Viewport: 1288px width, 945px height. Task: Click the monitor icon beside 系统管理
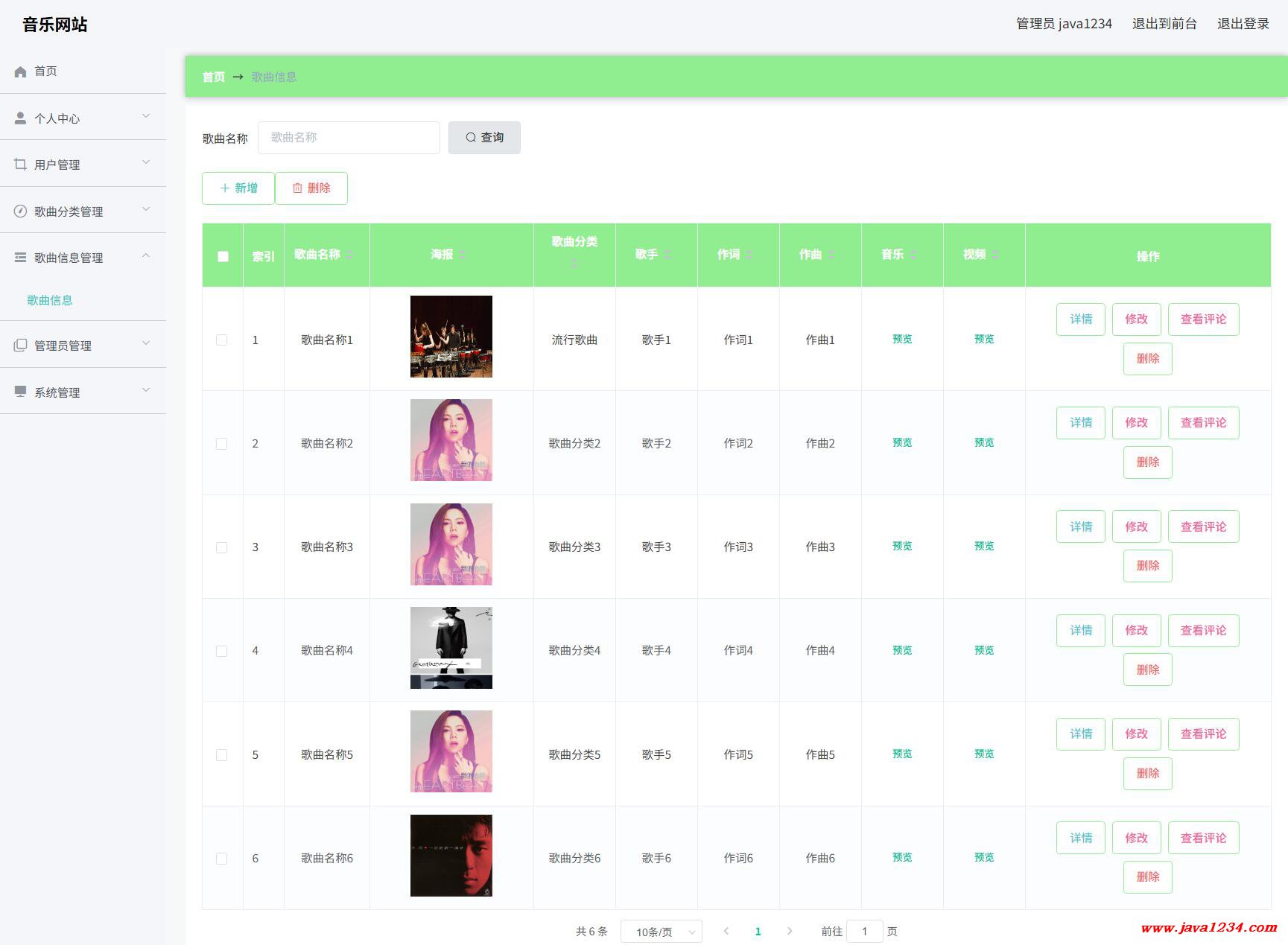(x=20, y=392)
